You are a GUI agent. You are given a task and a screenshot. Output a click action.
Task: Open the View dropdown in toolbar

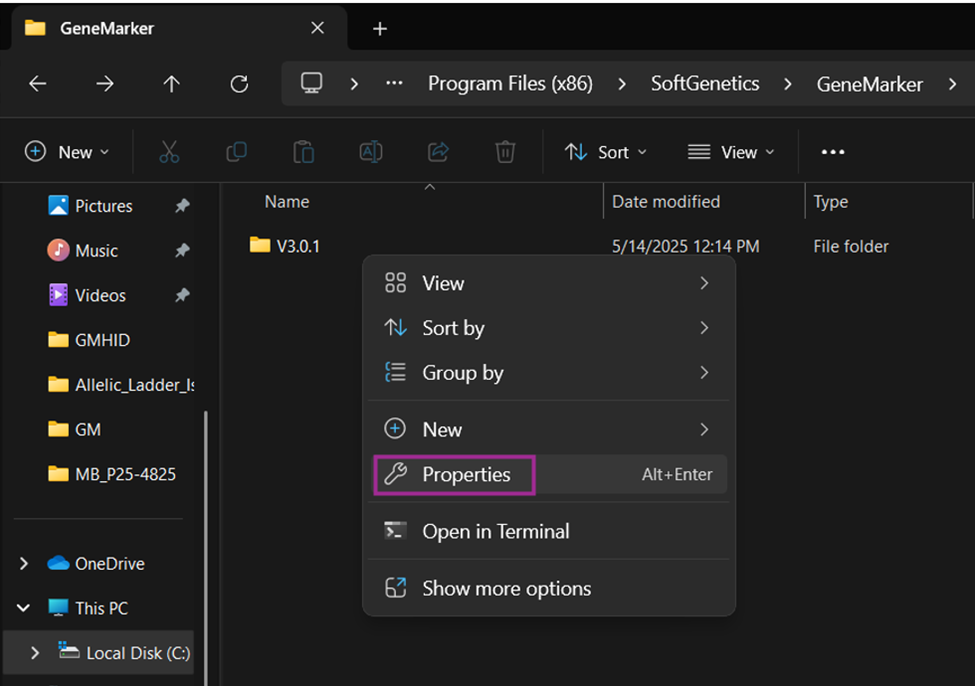pyautogui.click(x=731, y=152)
